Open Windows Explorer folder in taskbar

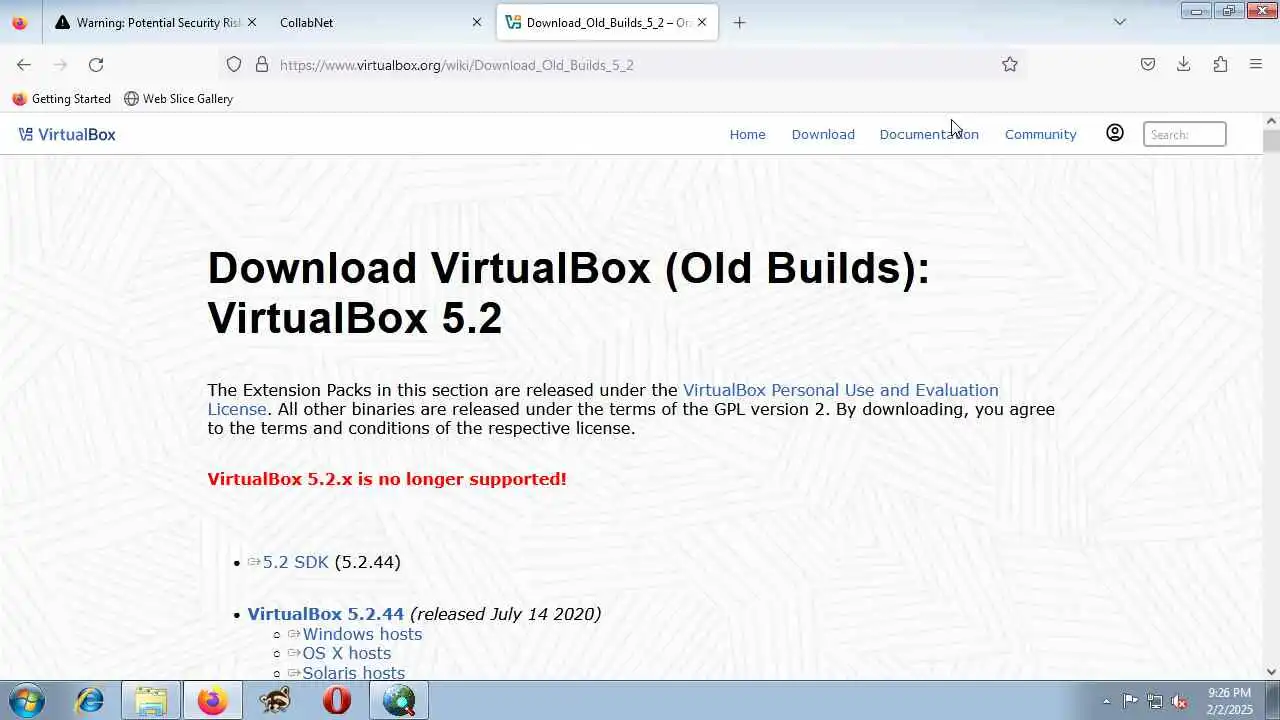click(151, 700)
